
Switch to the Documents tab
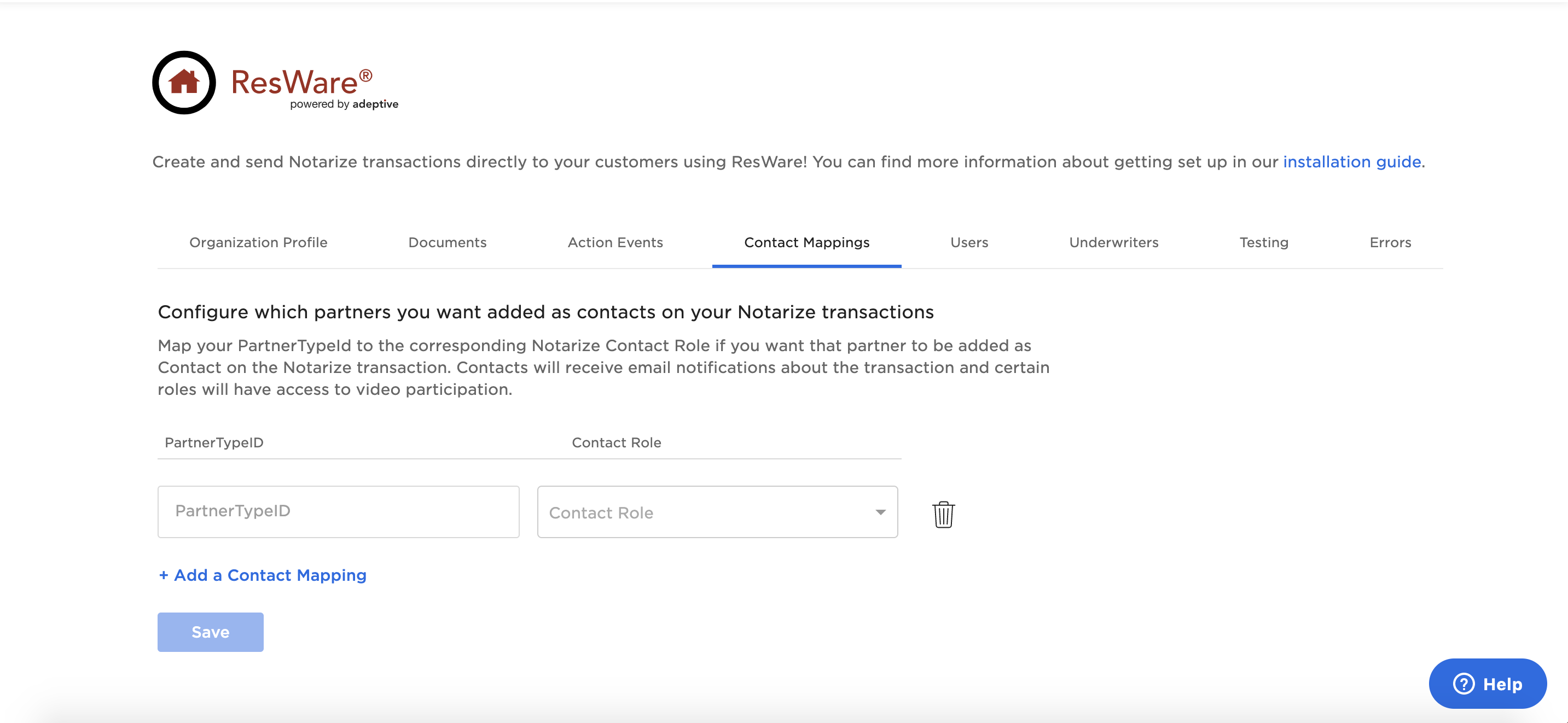tap(448, 242)
